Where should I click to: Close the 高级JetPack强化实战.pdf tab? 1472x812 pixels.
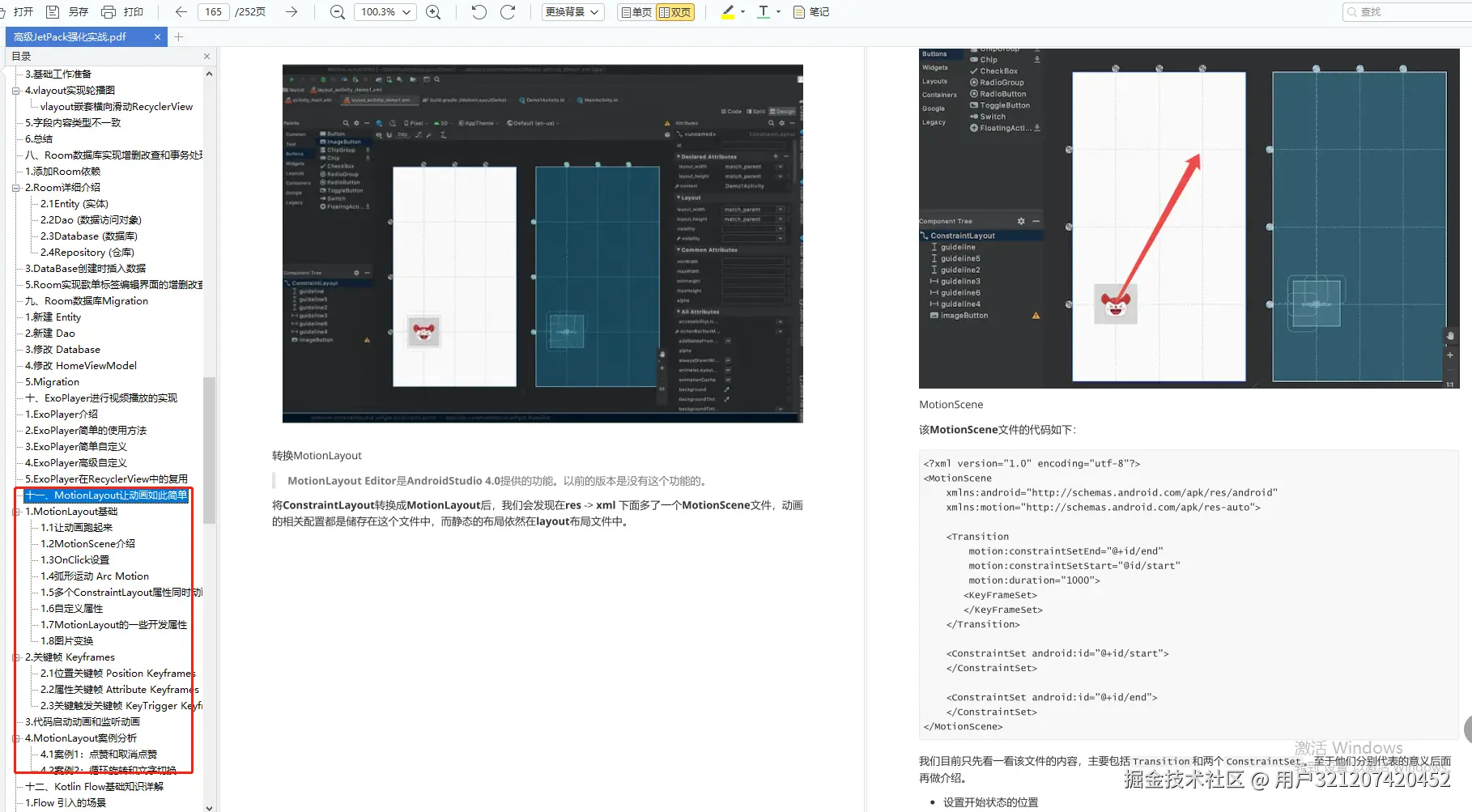157,36
